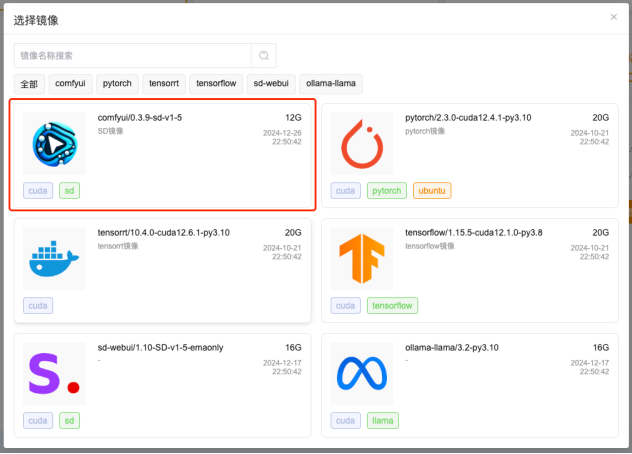Click tensorflow镜像 description text
Screen dimensions: 632x454
point(430,246)
